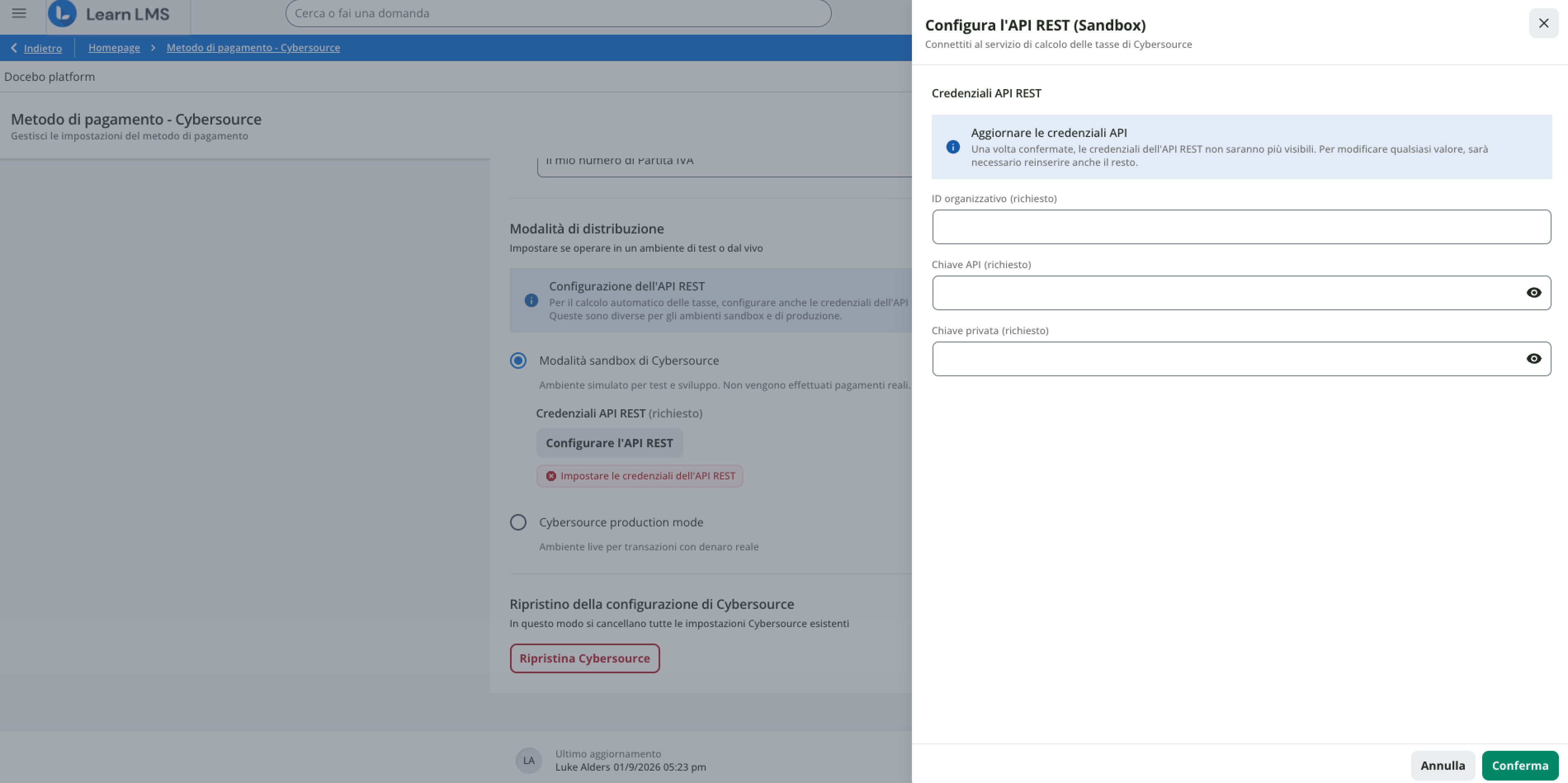The height and width of the screenshot is (783, 1568).
Task: Open the Homepage breadcrumb
Action: 114,47
